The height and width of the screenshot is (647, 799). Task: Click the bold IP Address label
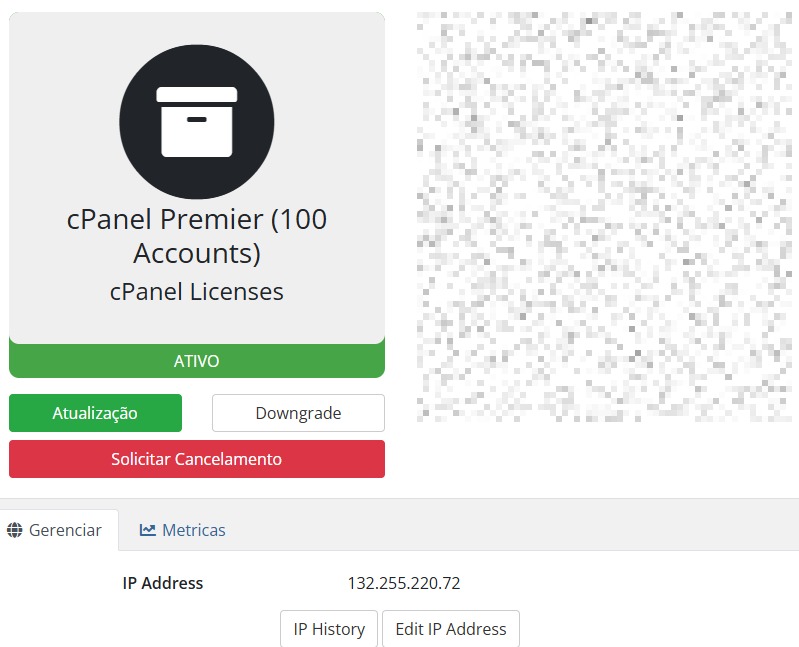pos(162,583)
